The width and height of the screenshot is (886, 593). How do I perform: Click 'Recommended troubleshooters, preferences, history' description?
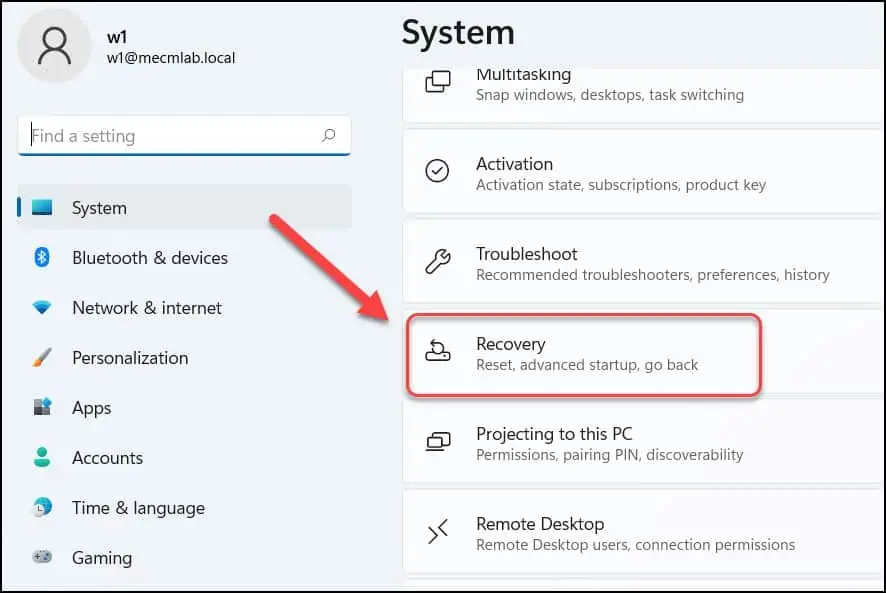653,275
